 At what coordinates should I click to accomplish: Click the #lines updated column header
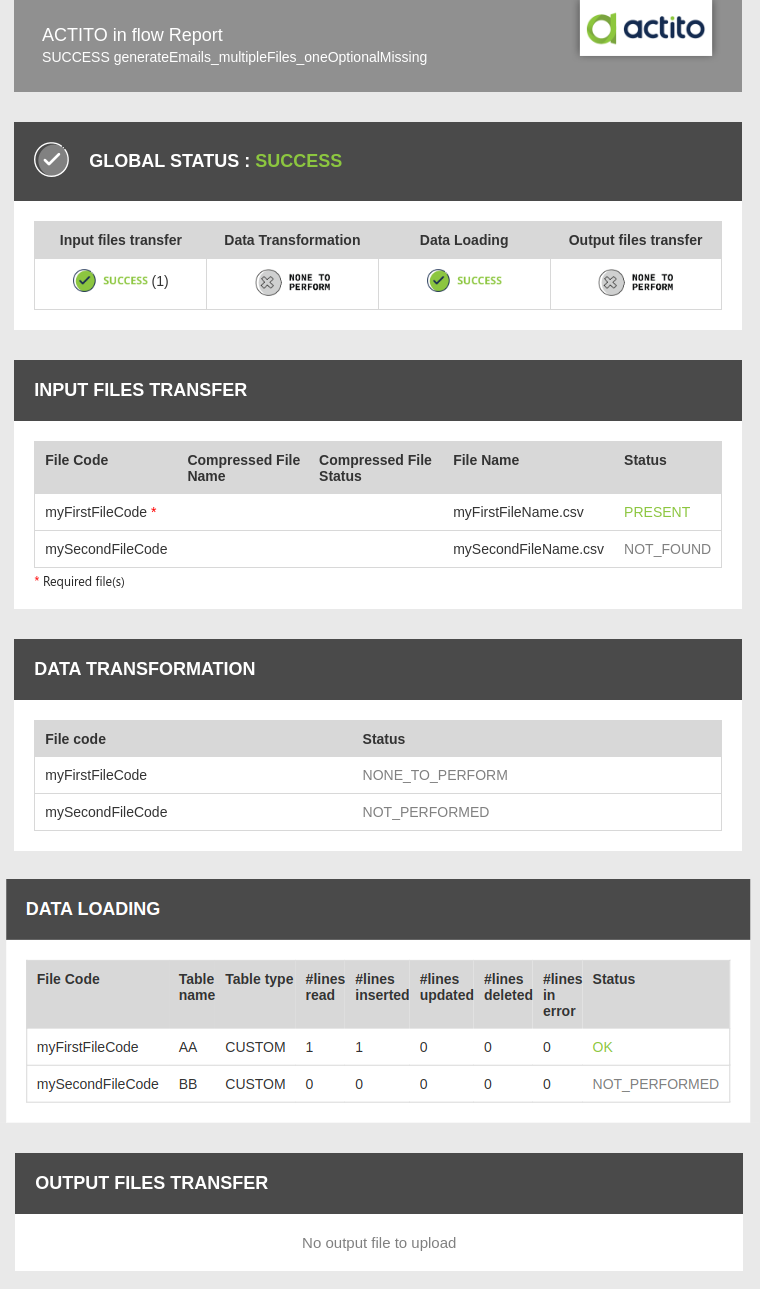click(x=447, y=987)
